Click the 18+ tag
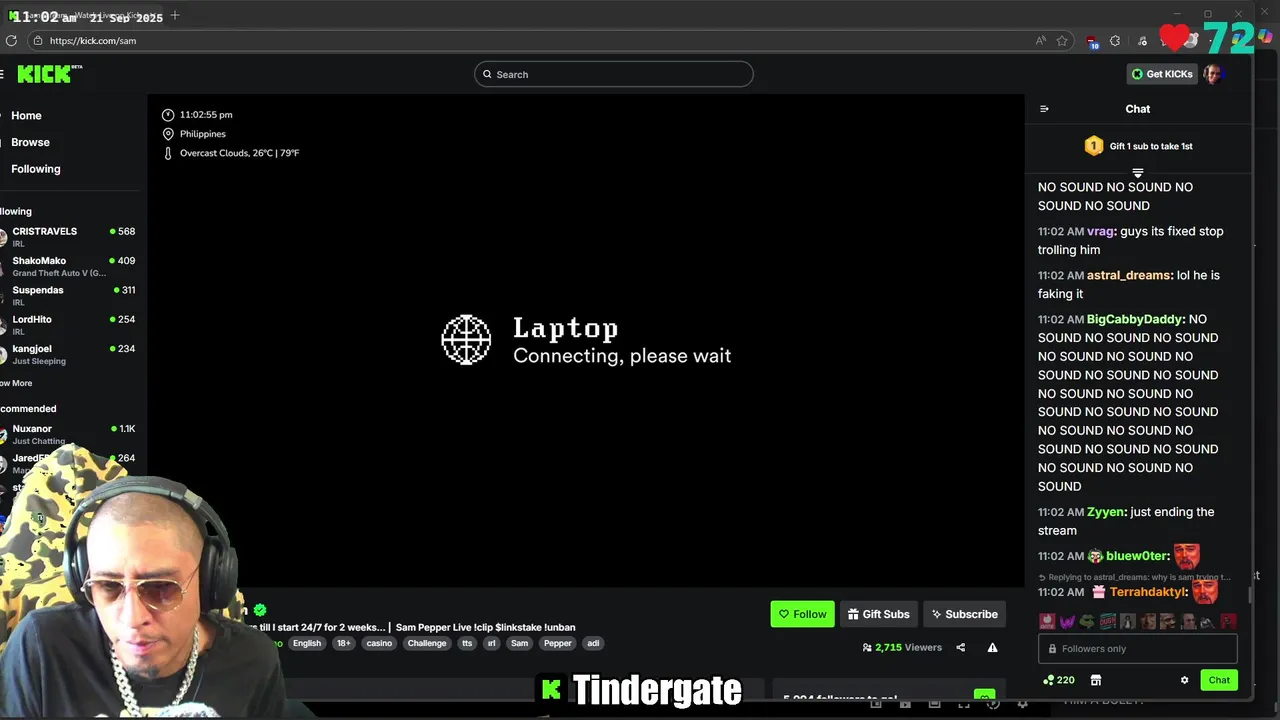1280x720 pixels. (344, 643)
